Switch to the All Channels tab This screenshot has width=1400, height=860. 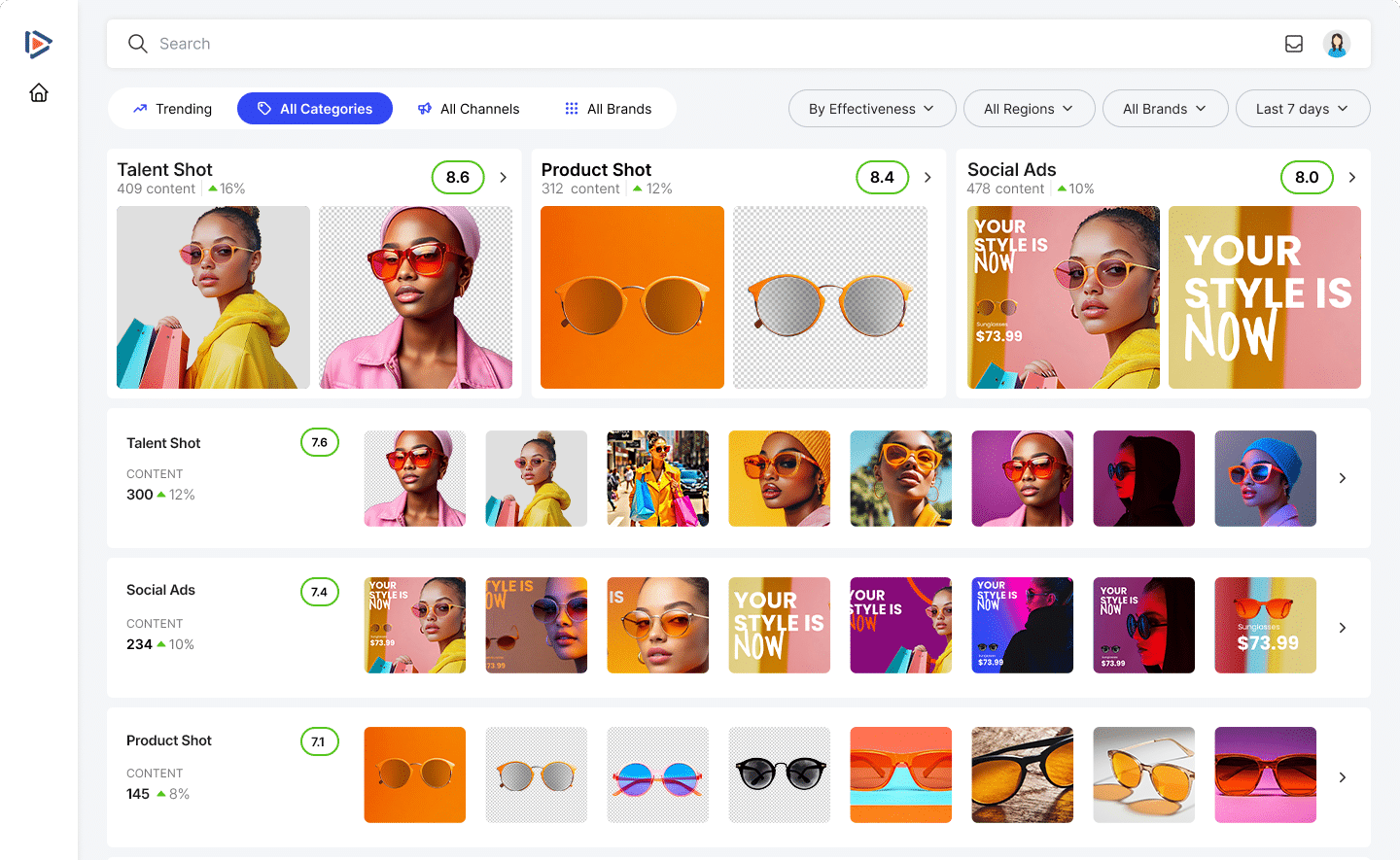pyautogui.click(x=469, y=109)
